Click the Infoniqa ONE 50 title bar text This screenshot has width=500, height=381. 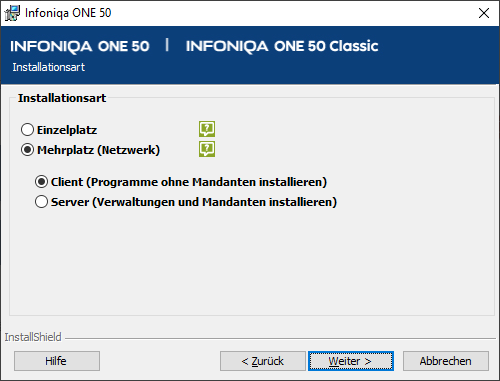point(68,13)
